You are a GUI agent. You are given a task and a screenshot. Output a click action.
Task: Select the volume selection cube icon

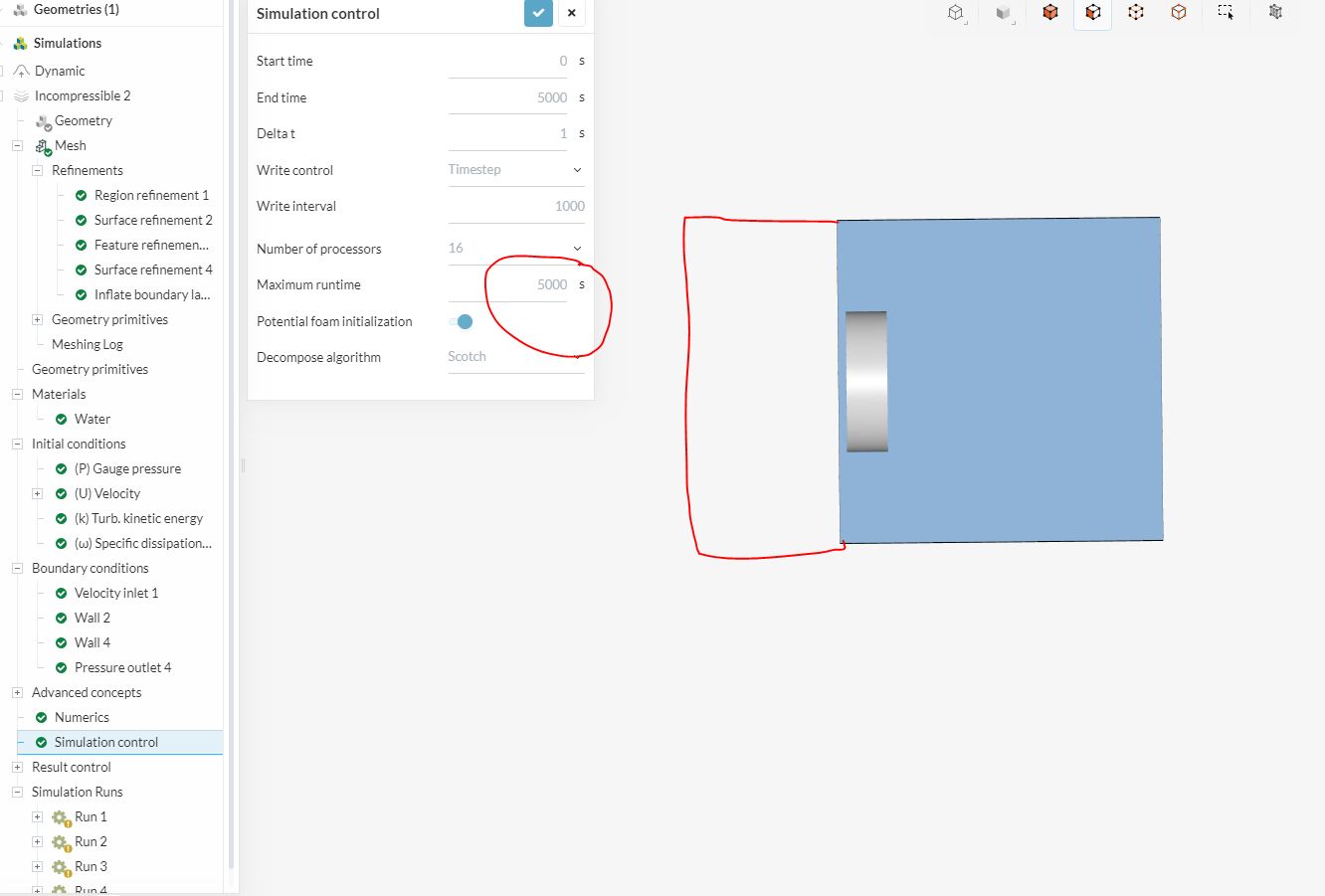[1049, 13]
